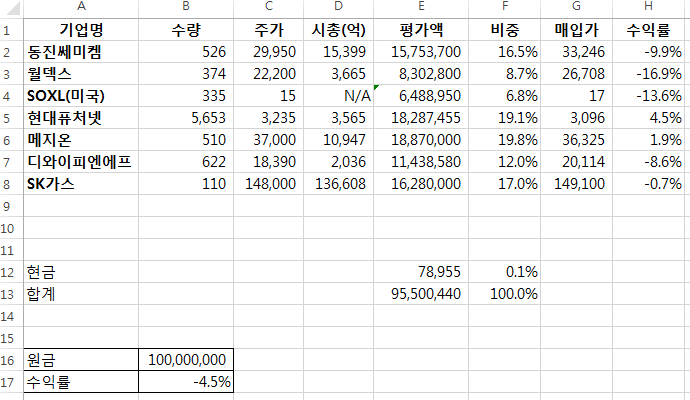This screenshot has width=690, height=400.
Task: Click price cell 148,000
Action: 268,184
